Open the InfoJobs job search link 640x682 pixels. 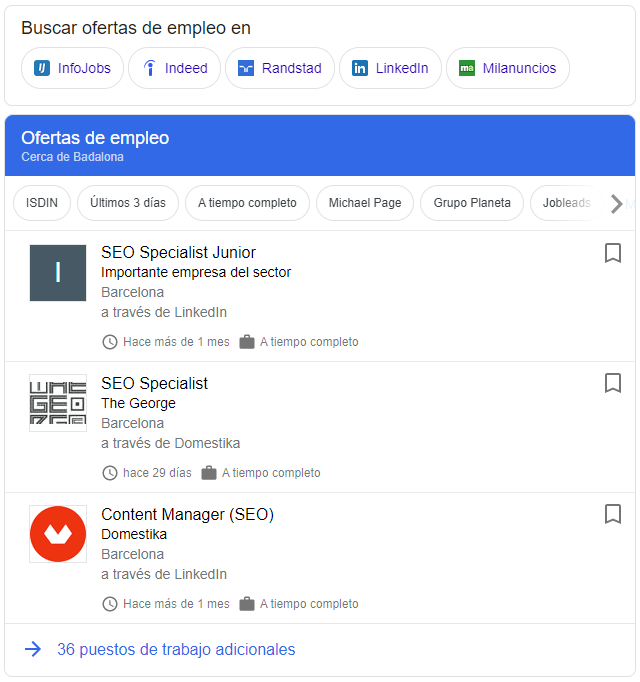72,68
